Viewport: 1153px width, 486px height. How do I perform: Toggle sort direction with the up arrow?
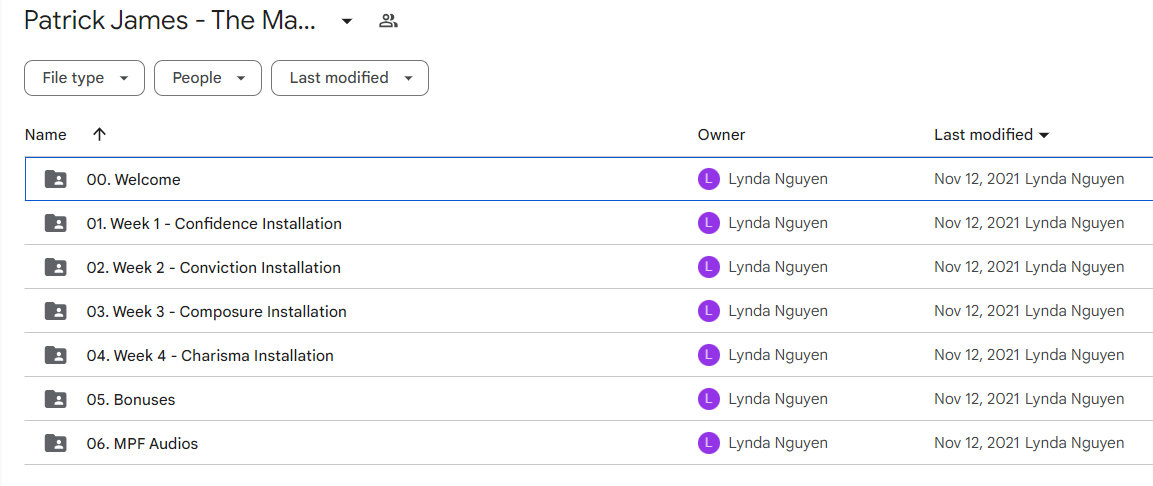tap(99, 135)
